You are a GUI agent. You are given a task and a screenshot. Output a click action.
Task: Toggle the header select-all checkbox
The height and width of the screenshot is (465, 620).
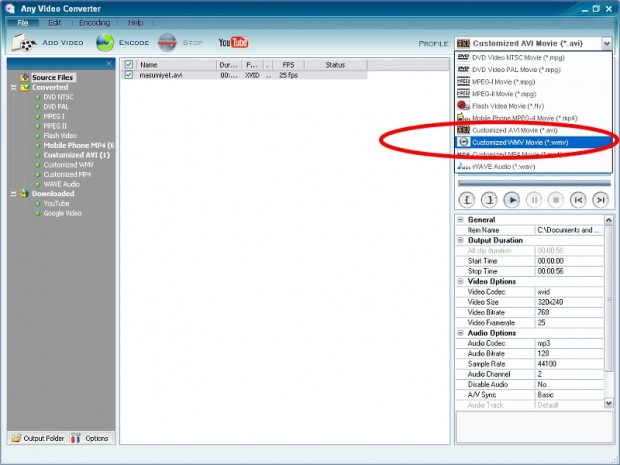(x=129, y=64)
